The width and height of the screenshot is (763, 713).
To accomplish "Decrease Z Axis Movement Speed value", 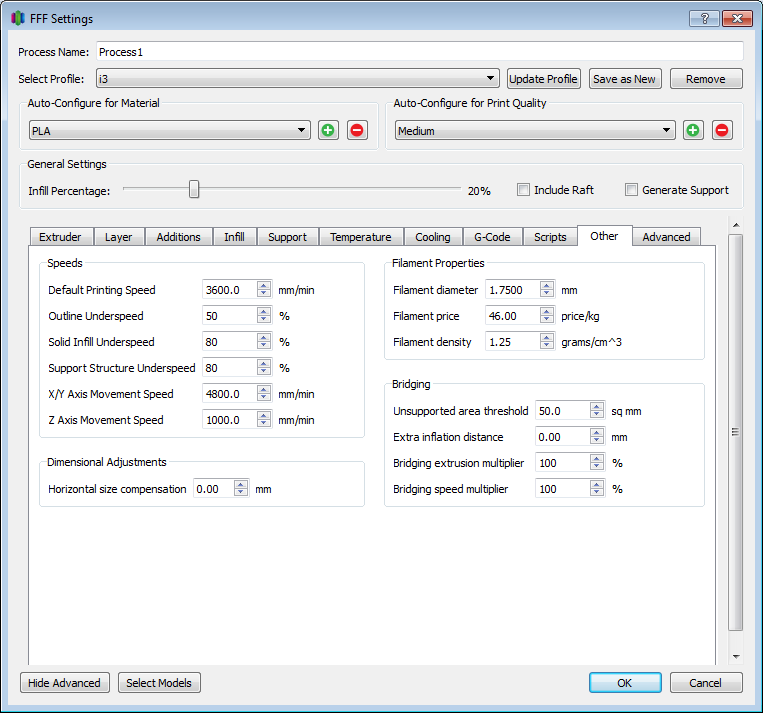I will pos(264,424).
